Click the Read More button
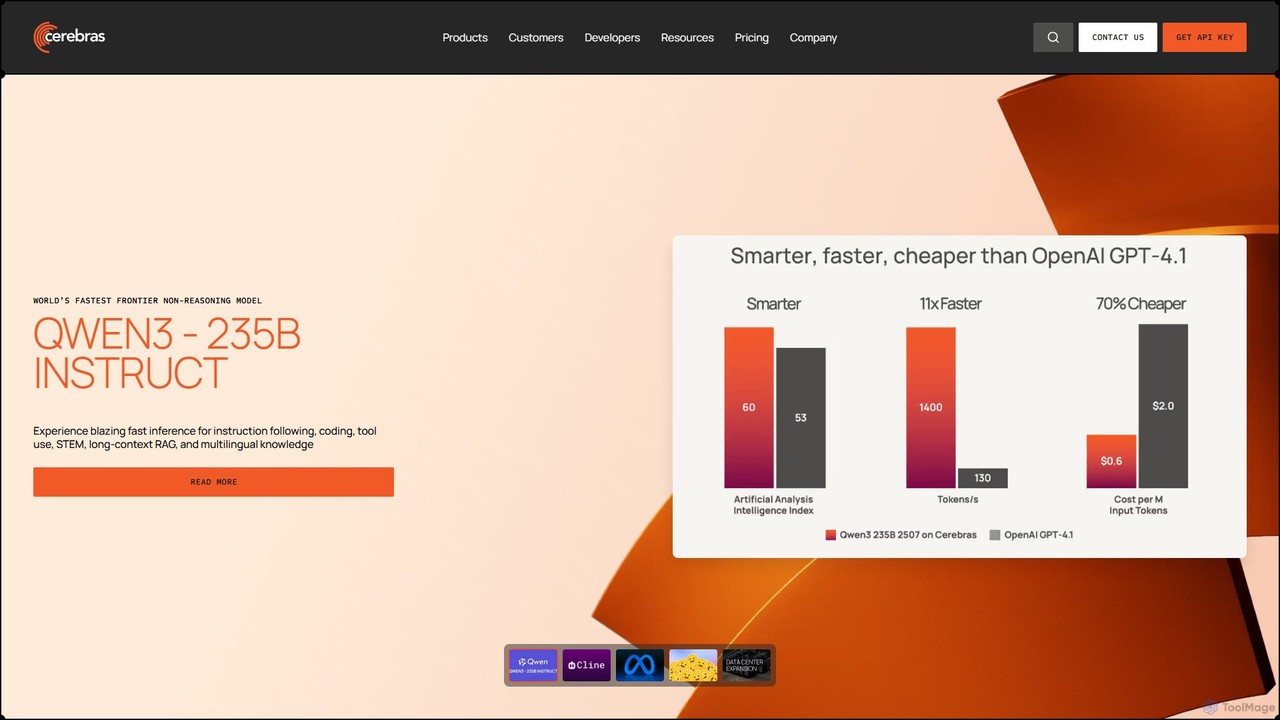 coord(213,482)
